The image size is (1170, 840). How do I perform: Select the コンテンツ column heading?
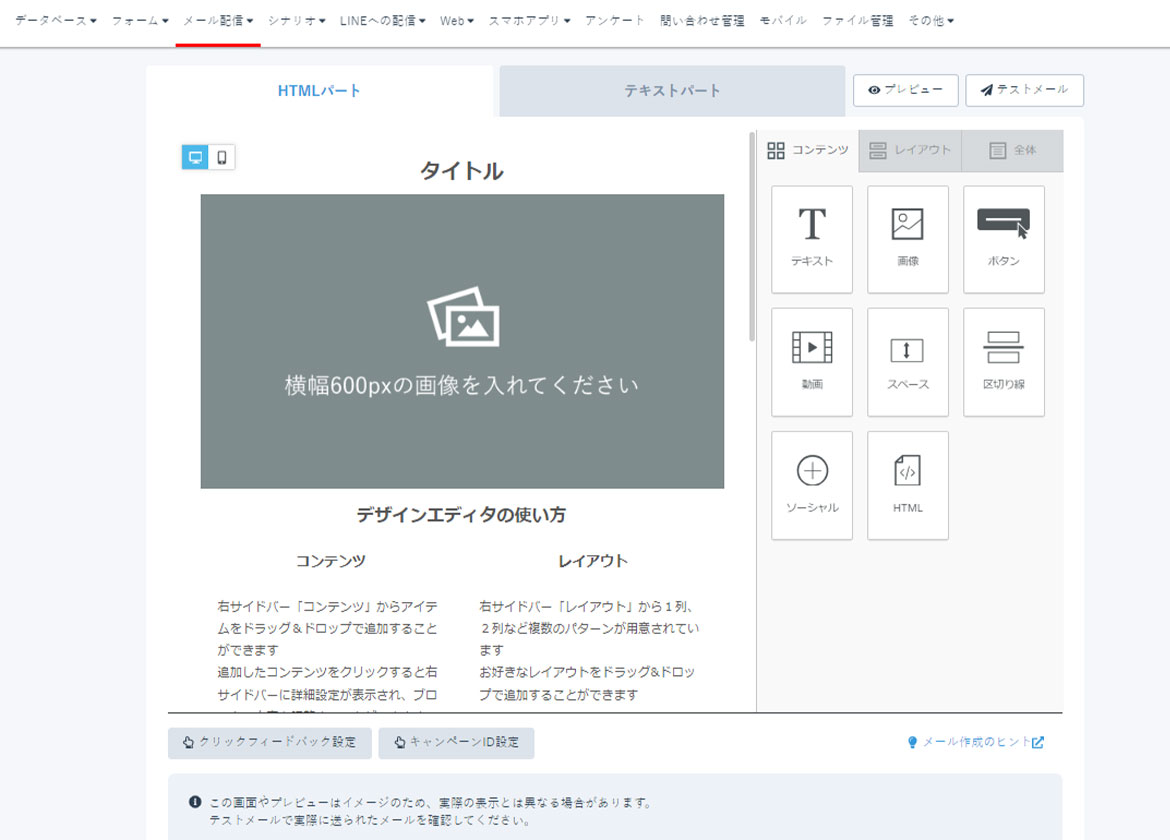(x=331, y=561)
